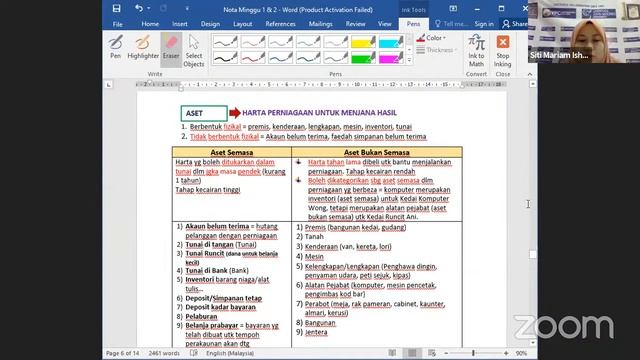Click the zoom slider handle
Screen dimensions: 640x360
pyautogui.click(x=473, y=353)
